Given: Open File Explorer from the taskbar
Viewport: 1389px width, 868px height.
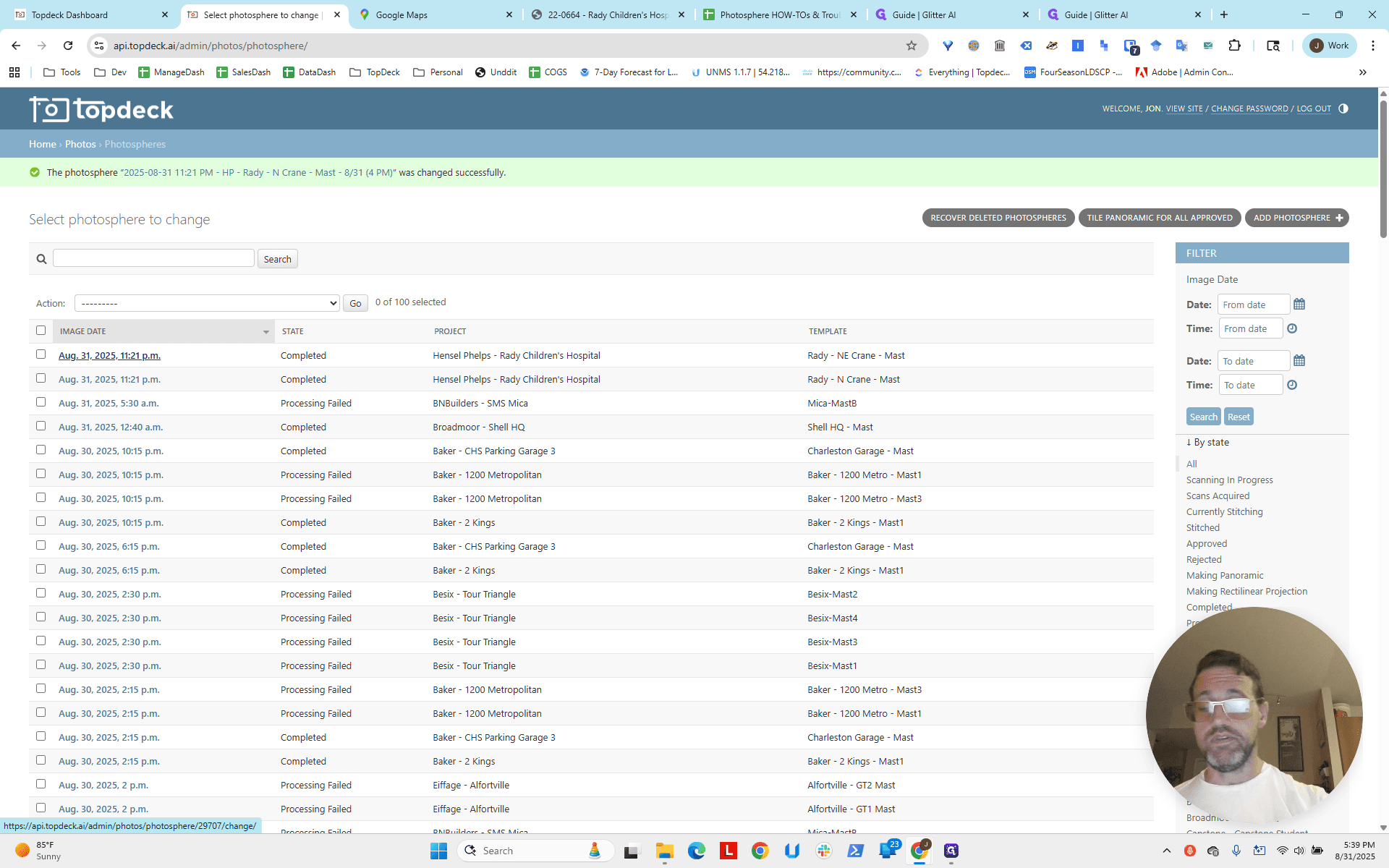Looking at the screenshot, I should (x=664, y=851).
